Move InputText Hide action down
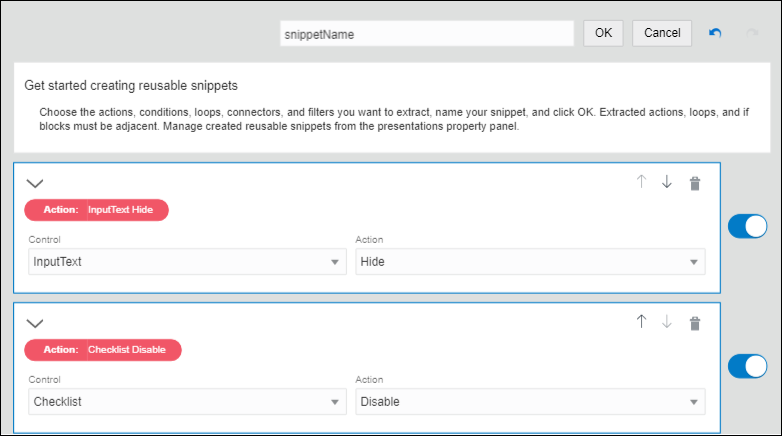782x436 pixels. tap(667, 182)
